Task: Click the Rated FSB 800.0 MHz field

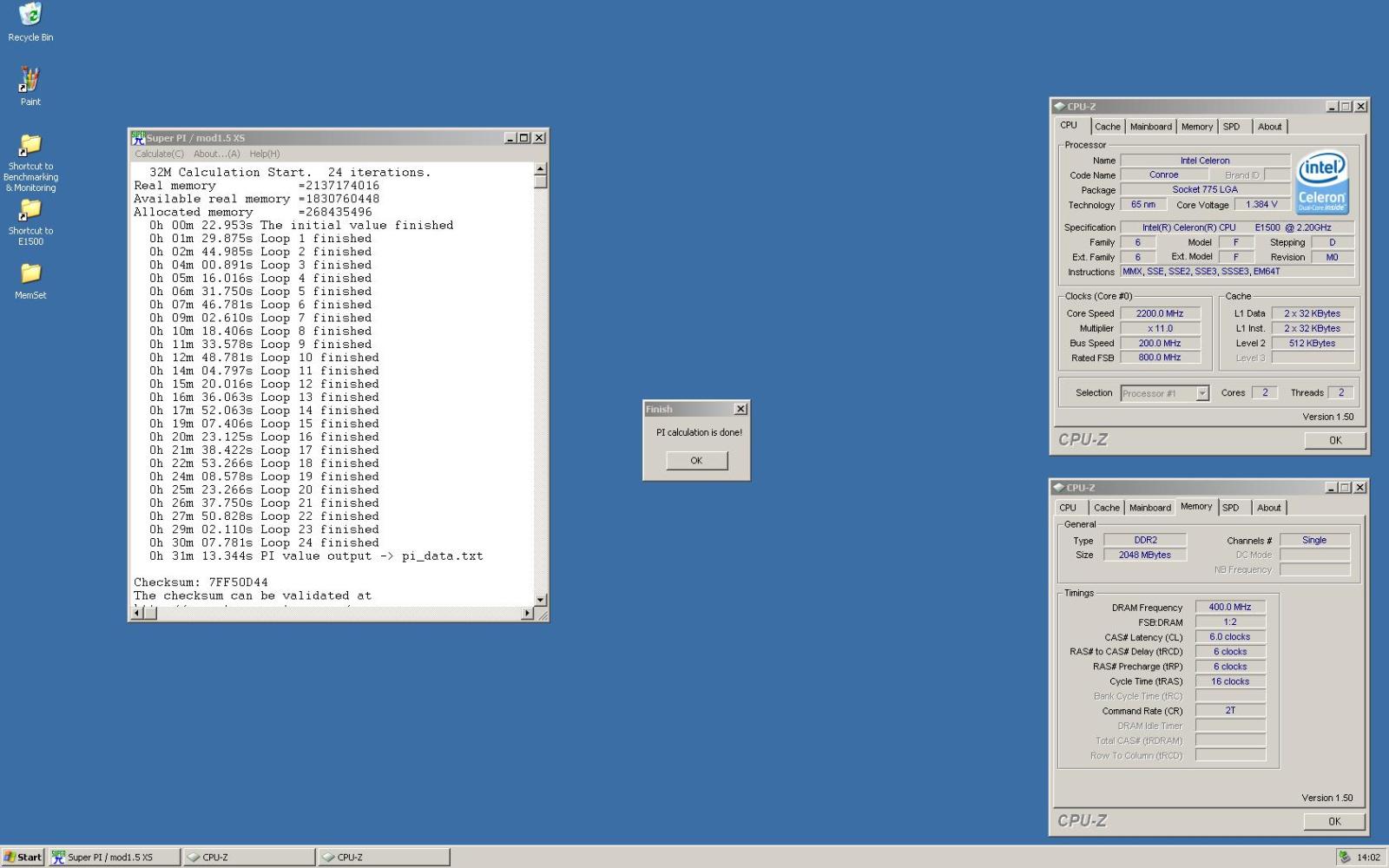Action: click(1160, 358)
